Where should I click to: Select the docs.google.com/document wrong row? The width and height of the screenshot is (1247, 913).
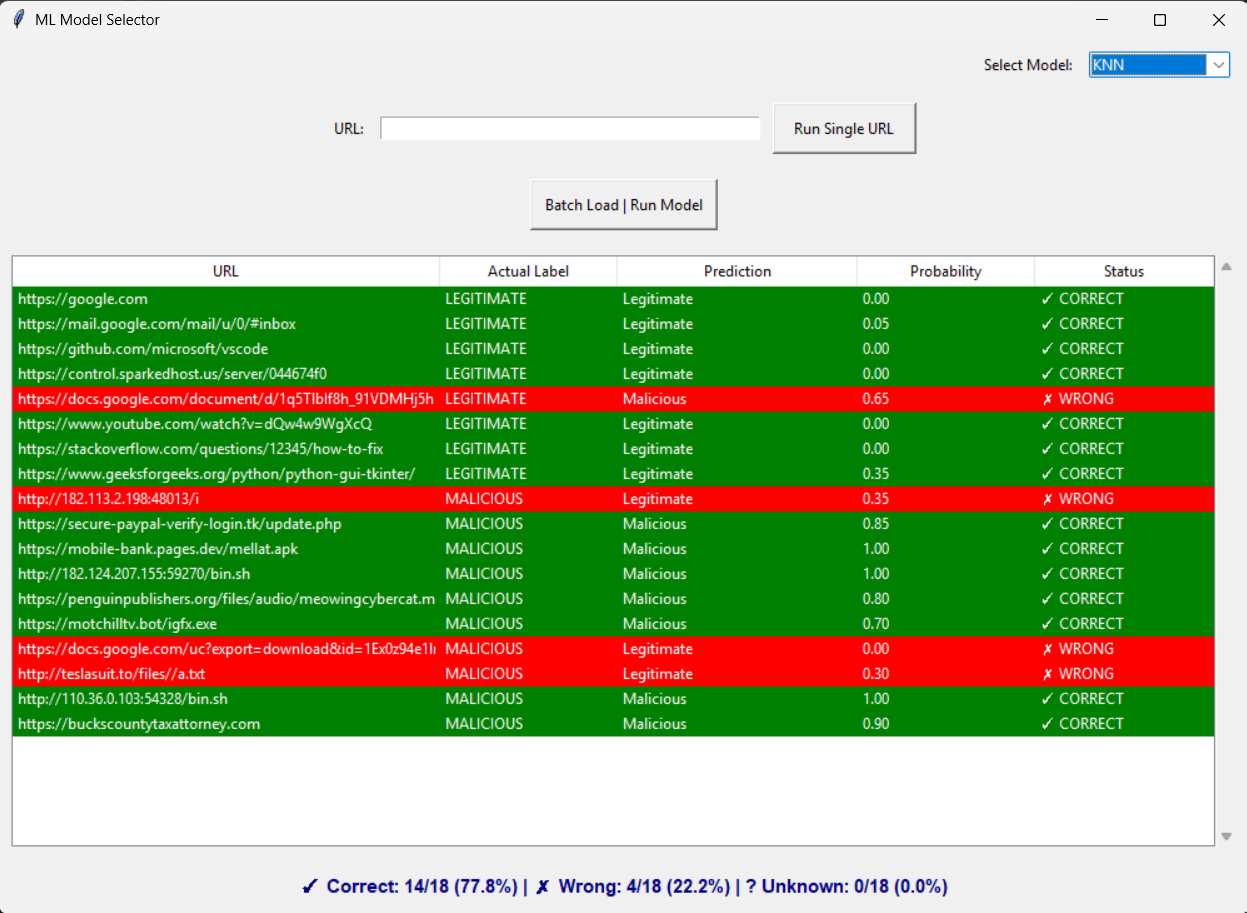225,399
